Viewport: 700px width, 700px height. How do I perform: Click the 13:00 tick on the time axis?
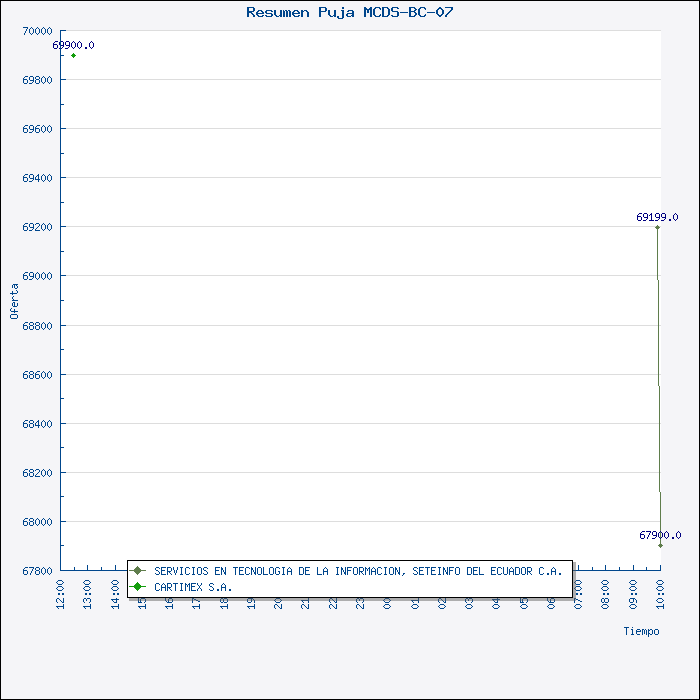click(88, 590)
